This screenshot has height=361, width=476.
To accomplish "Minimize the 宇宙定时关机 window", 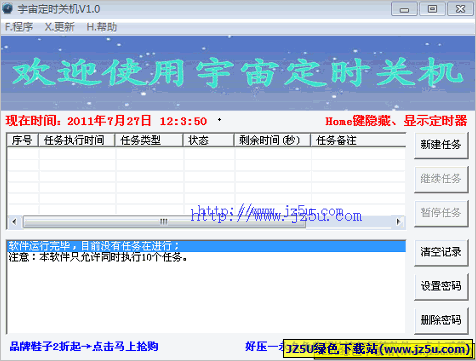I will tap(404, 9).
